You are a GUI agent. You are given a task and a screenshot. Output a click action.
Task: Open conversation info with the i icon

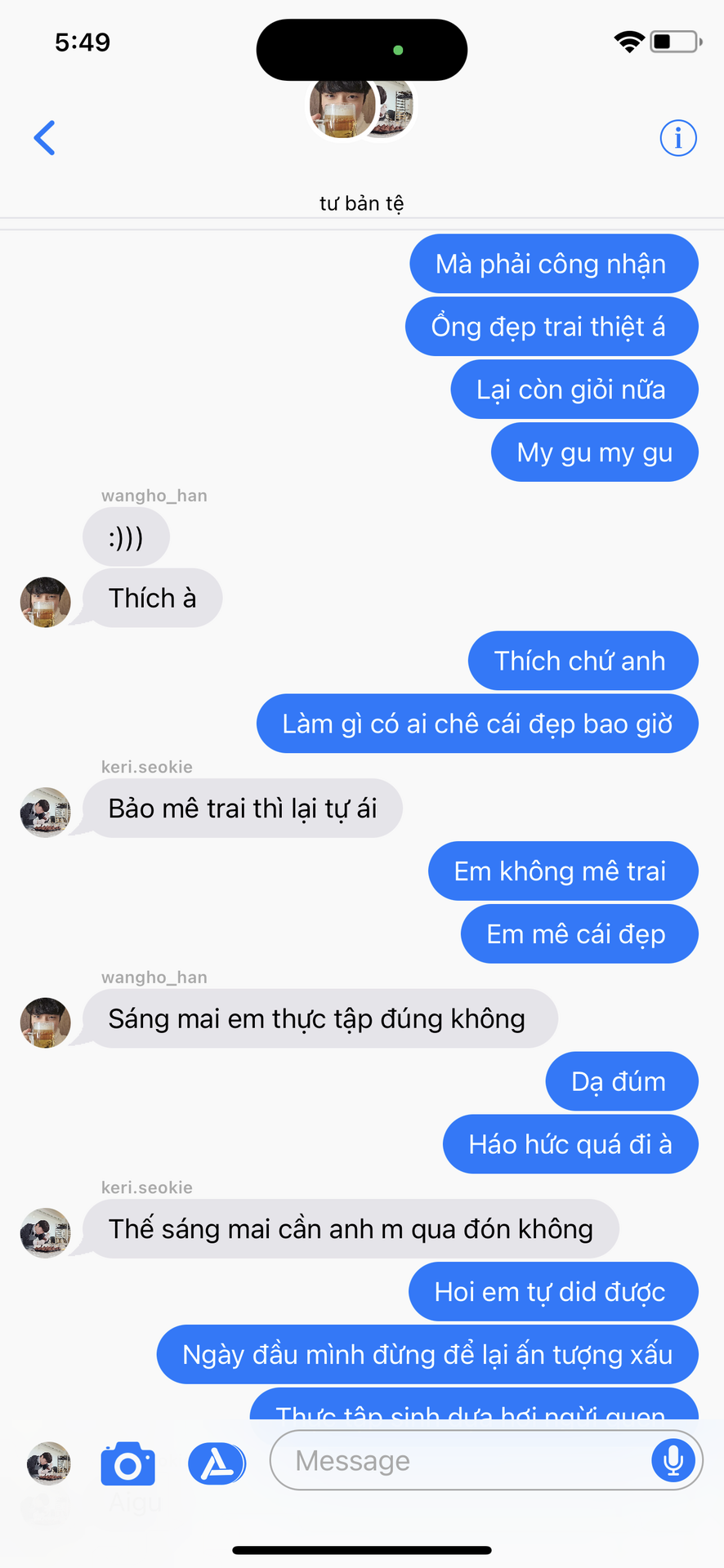[678, 137]
